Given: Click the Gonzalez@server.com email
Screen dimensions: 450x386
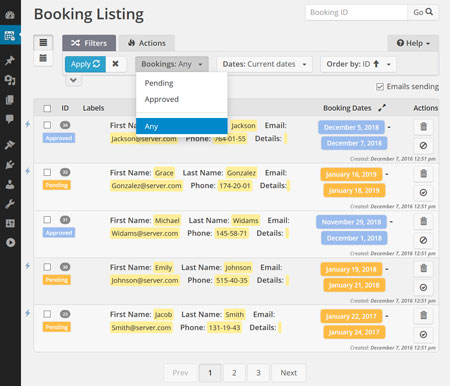Looking at the screenshot, I should click(146, 186).
